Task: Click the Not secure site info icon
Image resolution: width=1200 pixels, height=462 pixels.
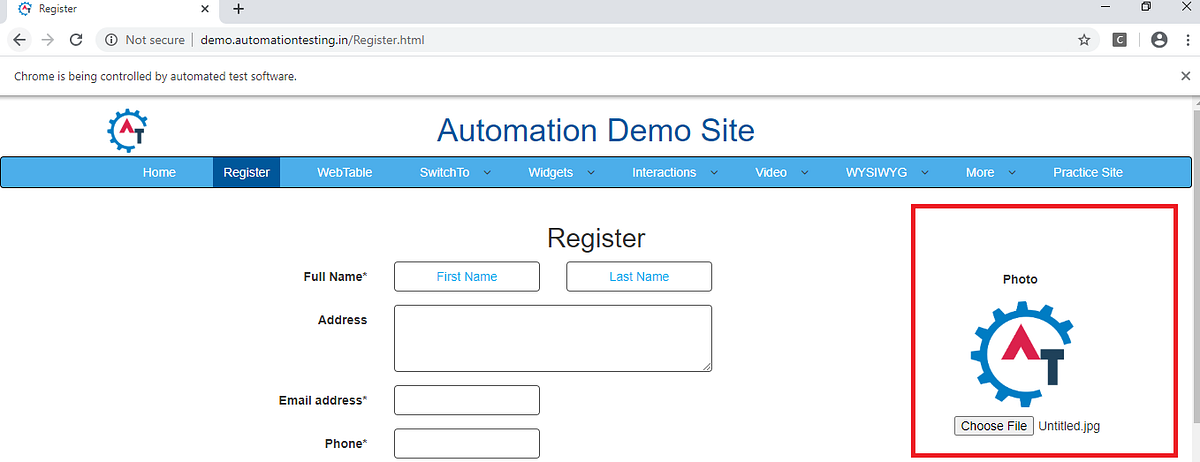Action: tap(111, 40)
